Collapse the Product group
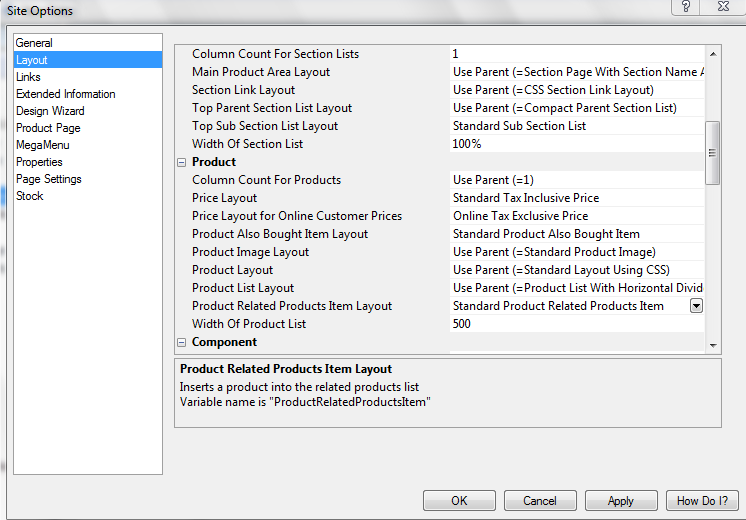746x520 pixels. [182, 162]
